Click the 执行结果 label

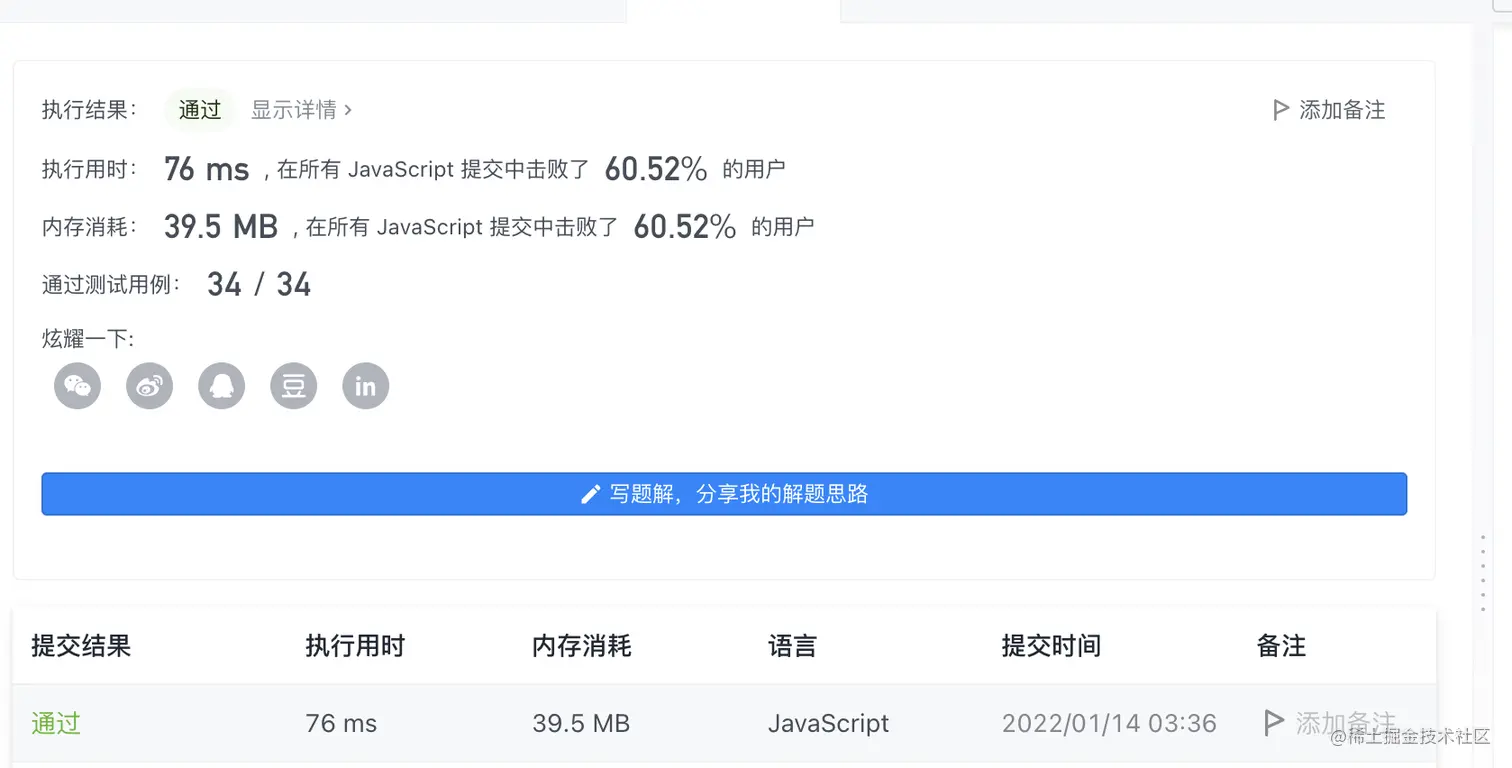pyautogui.click(x=90, y=110)
